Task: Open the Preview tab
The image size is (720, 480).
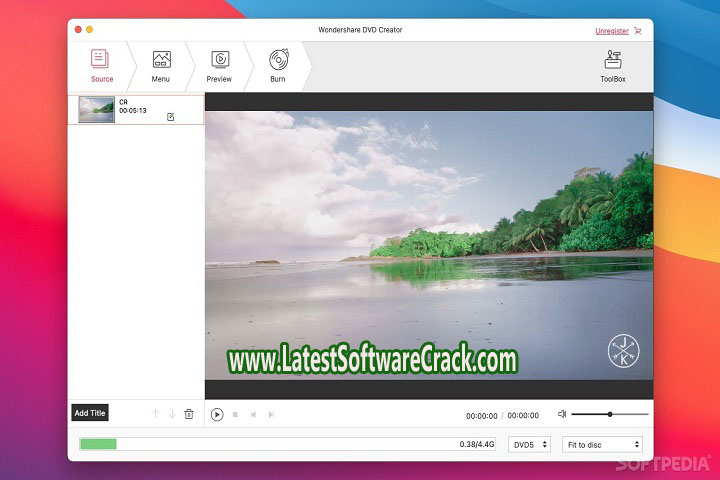Action: (219, 65)
